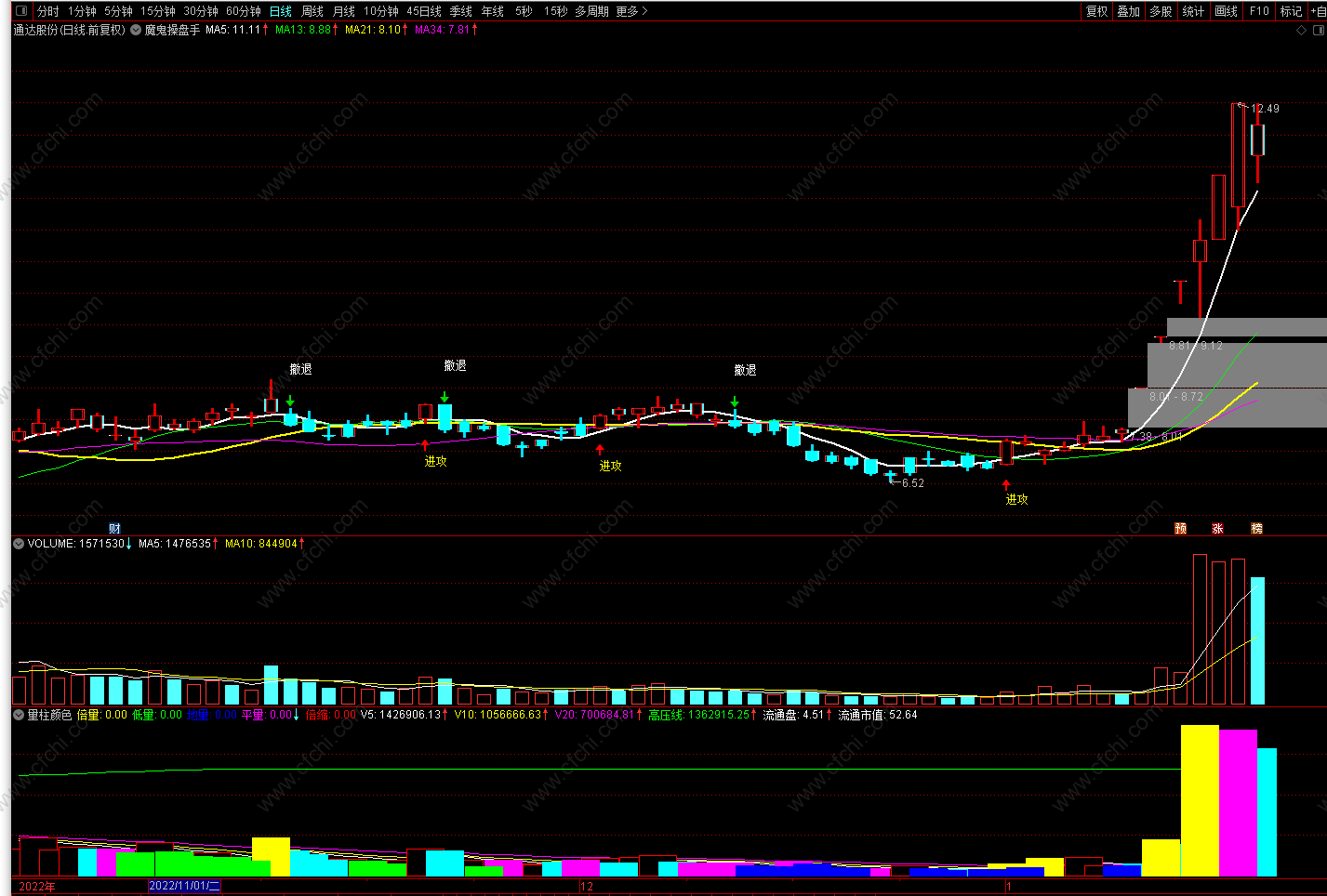This screenshot has height=896, width=1327.
Task: Click the 6.52 low price label
Action: 913,483
